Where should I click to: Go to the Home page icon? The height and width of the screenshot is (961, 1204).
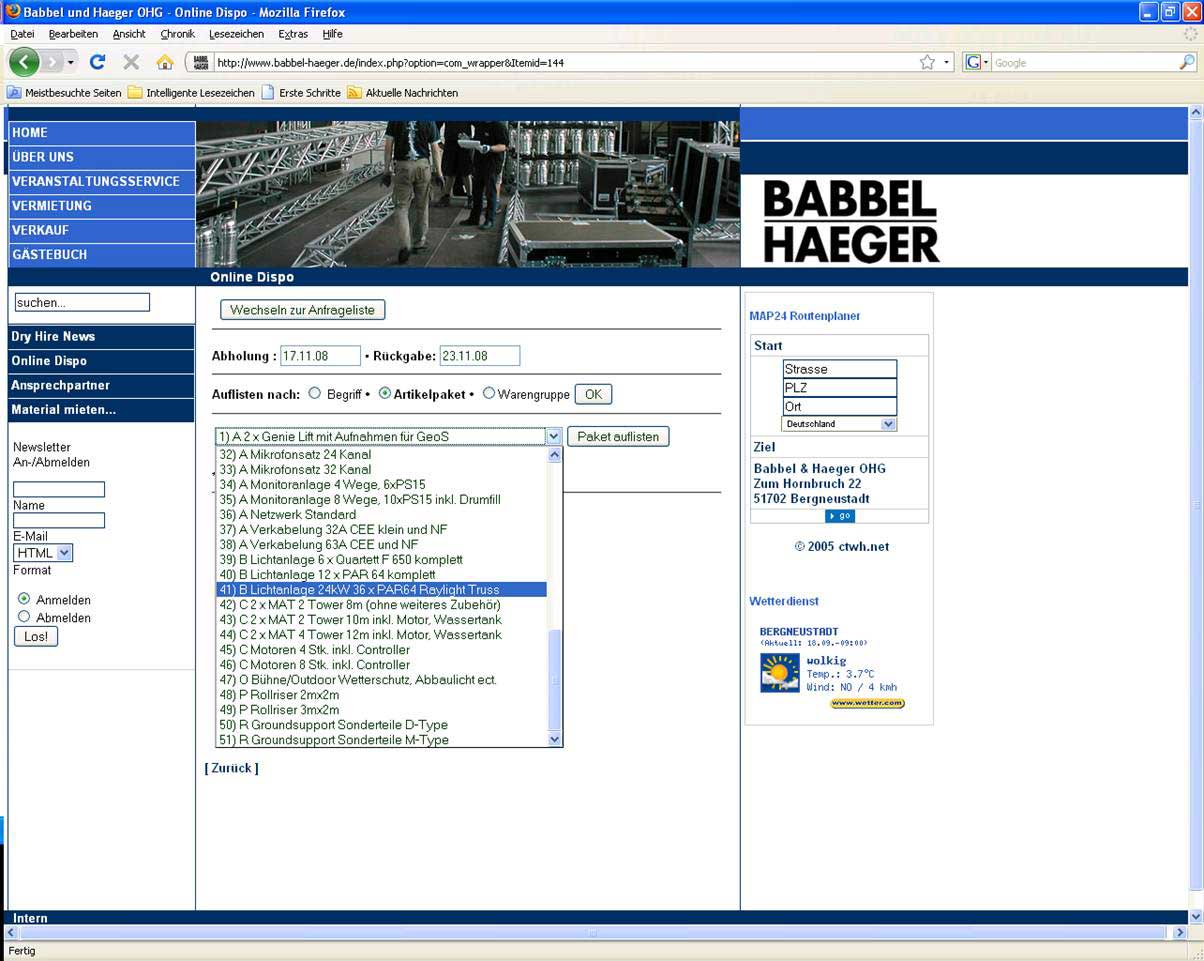click(x=165, y=62)
